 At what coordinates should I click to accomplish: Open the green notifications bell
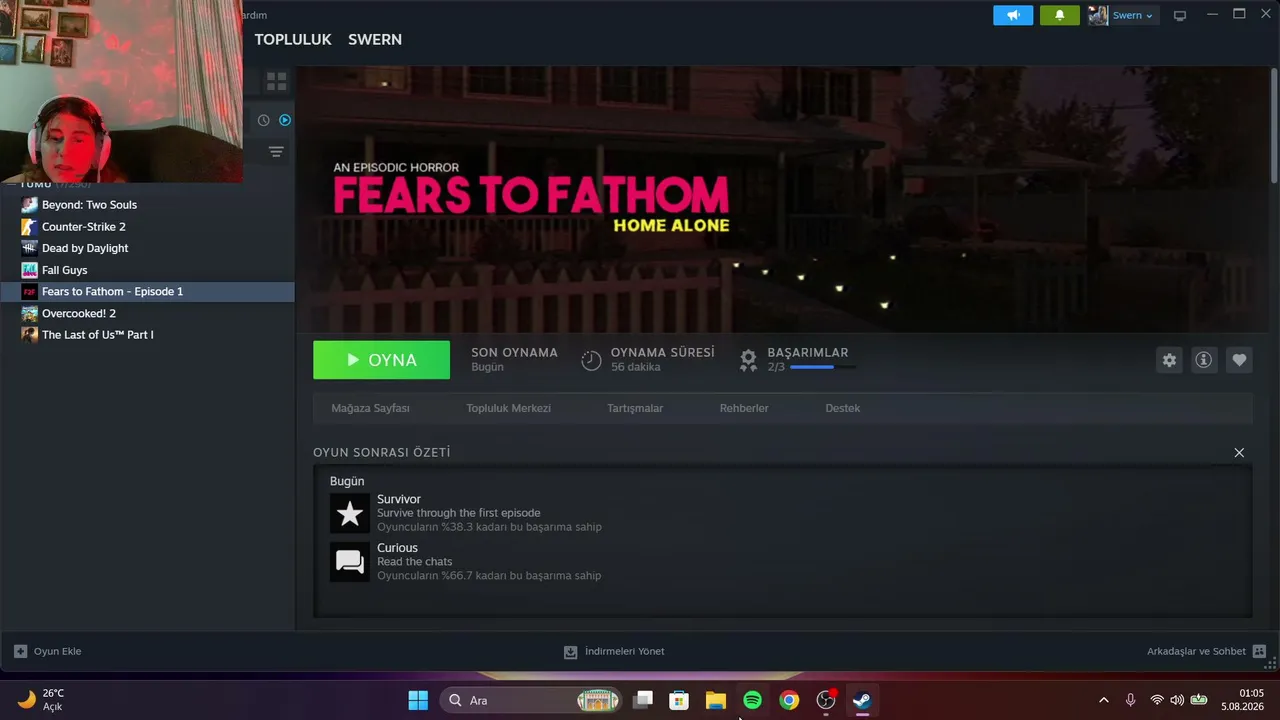[1059, 15]
